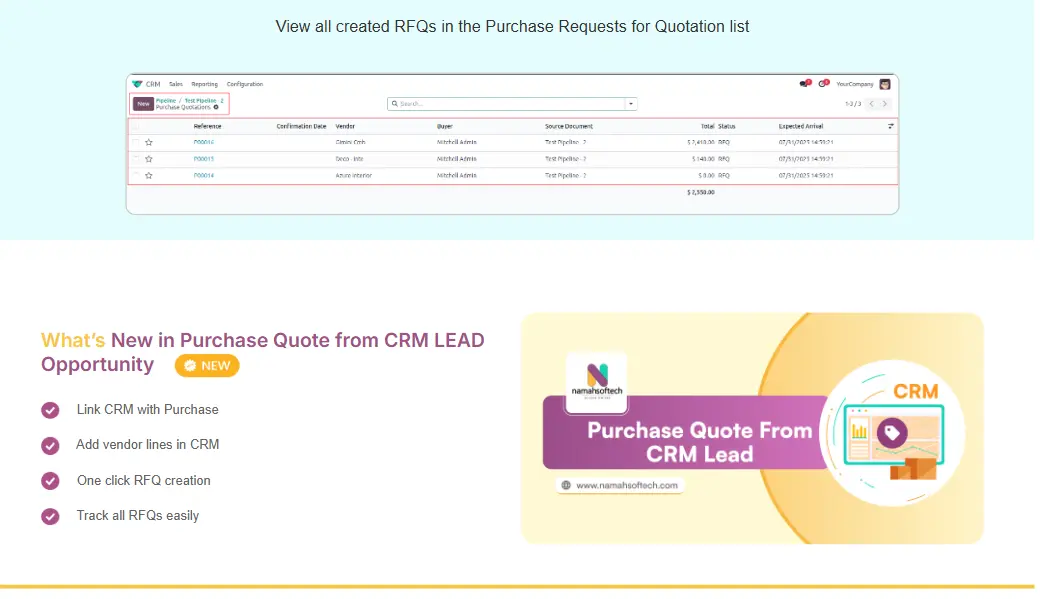Viewport: 1040px width, 599px height.
Task: Open the activities clock icon
Action: (822, 84)
